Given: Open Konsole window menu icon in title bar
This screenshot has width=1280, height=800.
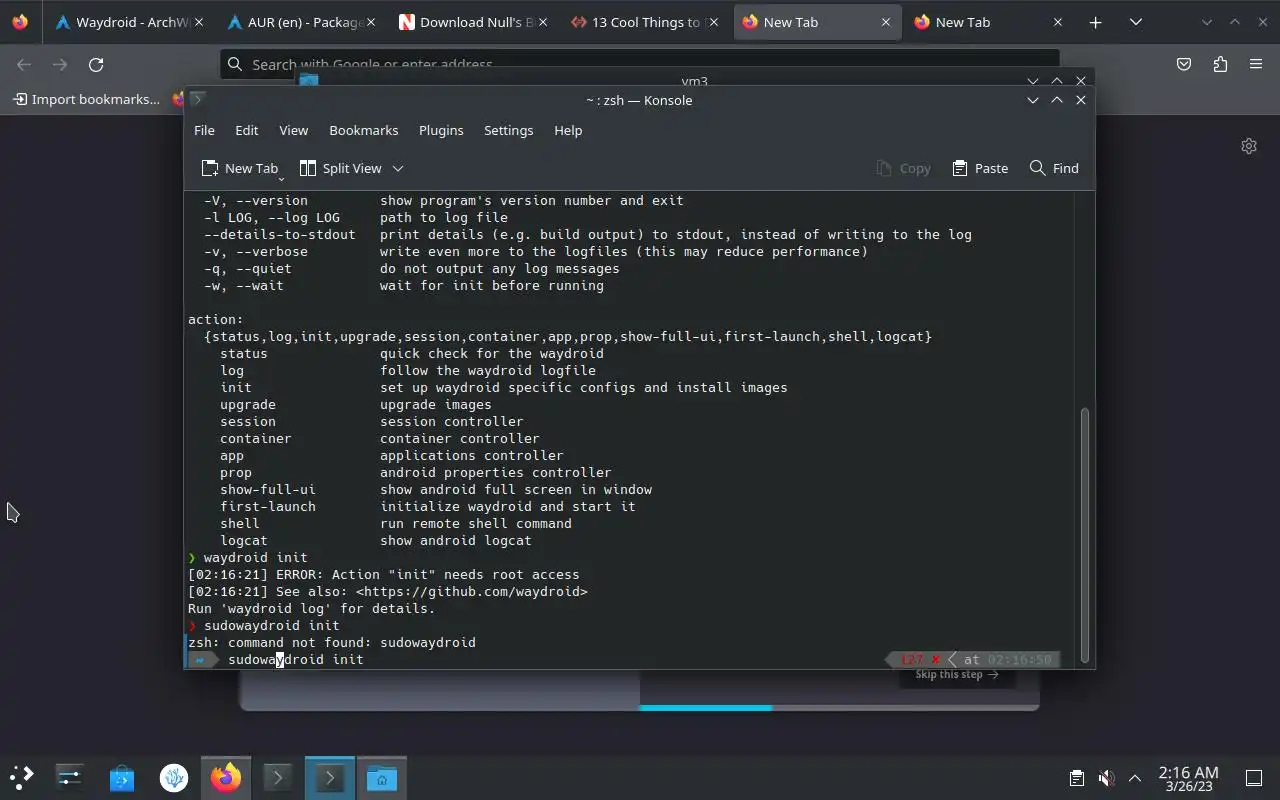Looking at the screenshot, I should coord(197,99).
